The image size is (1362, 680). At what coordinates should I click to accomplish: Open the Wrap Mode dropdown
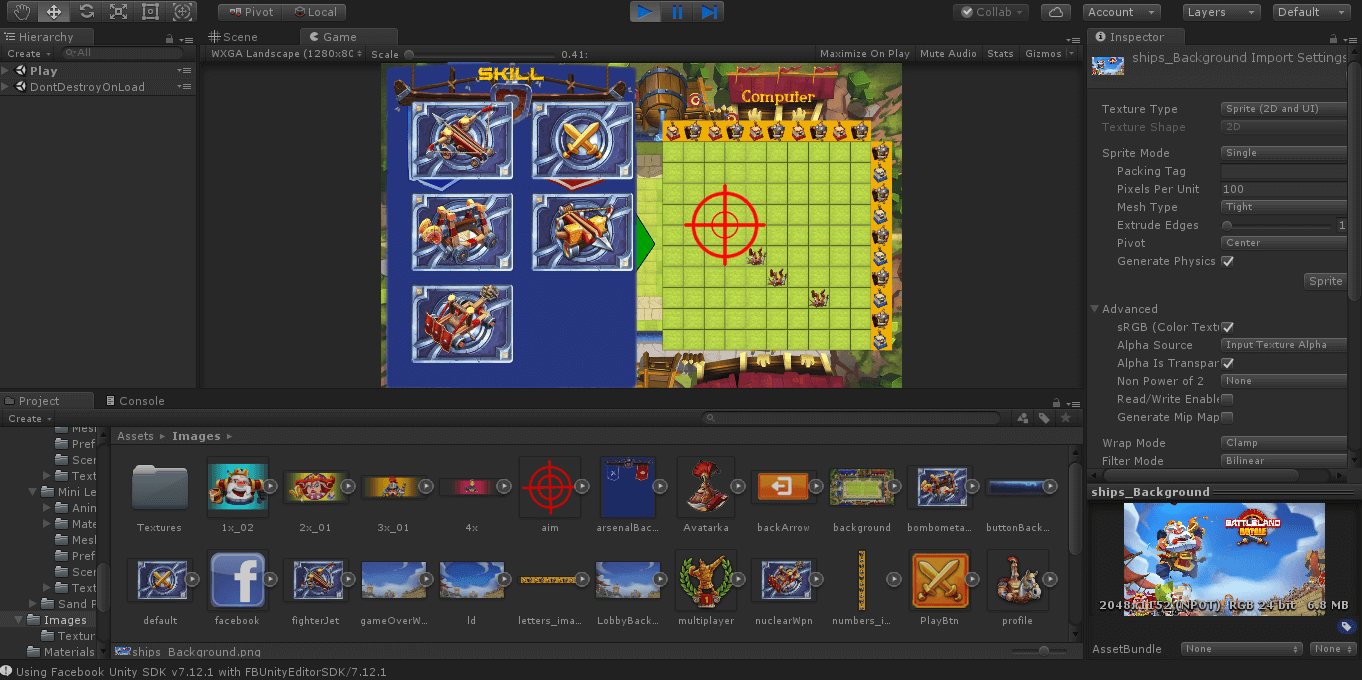(1284, 443)
